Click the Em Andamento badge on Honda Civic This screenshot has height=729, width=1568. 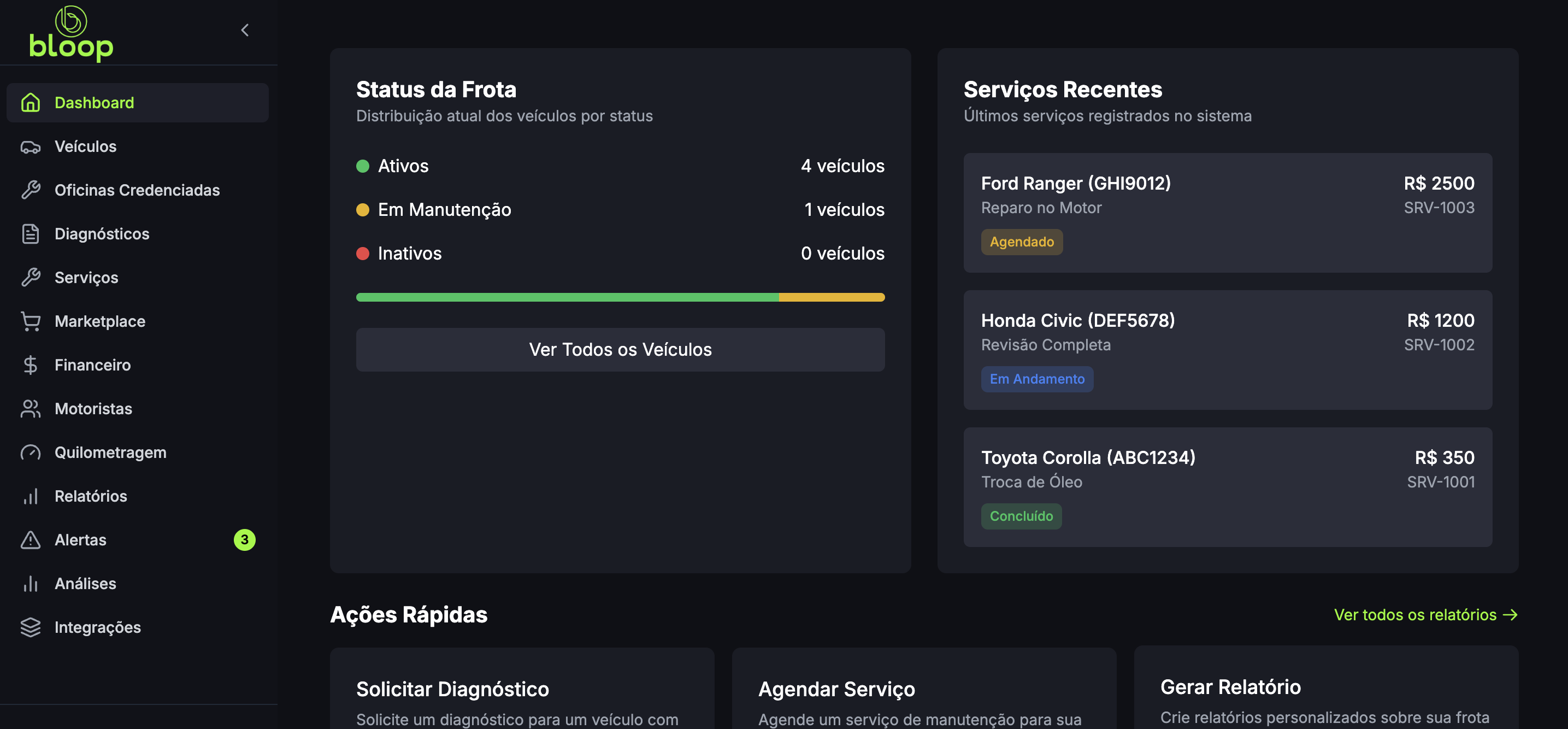pos(1036,379)
